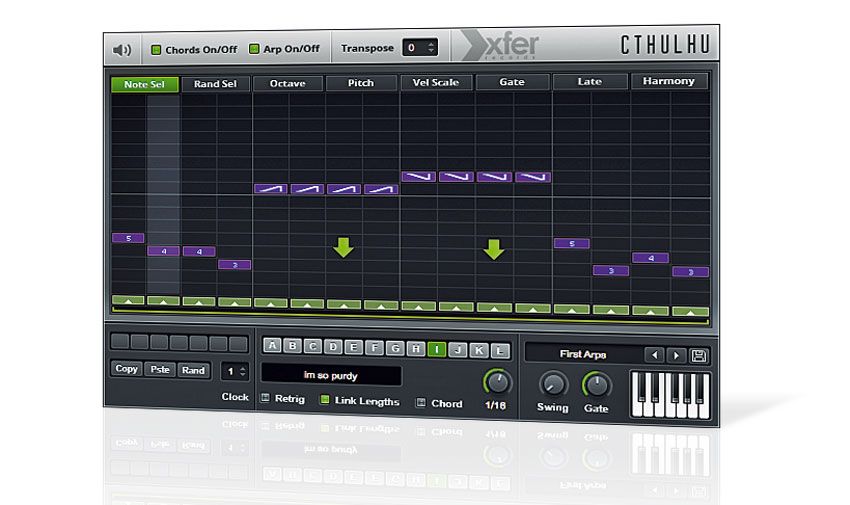This screenshot has width=850, height=505.
Task: Switch to the Pitch tab
Action: (x=360, y=82)
